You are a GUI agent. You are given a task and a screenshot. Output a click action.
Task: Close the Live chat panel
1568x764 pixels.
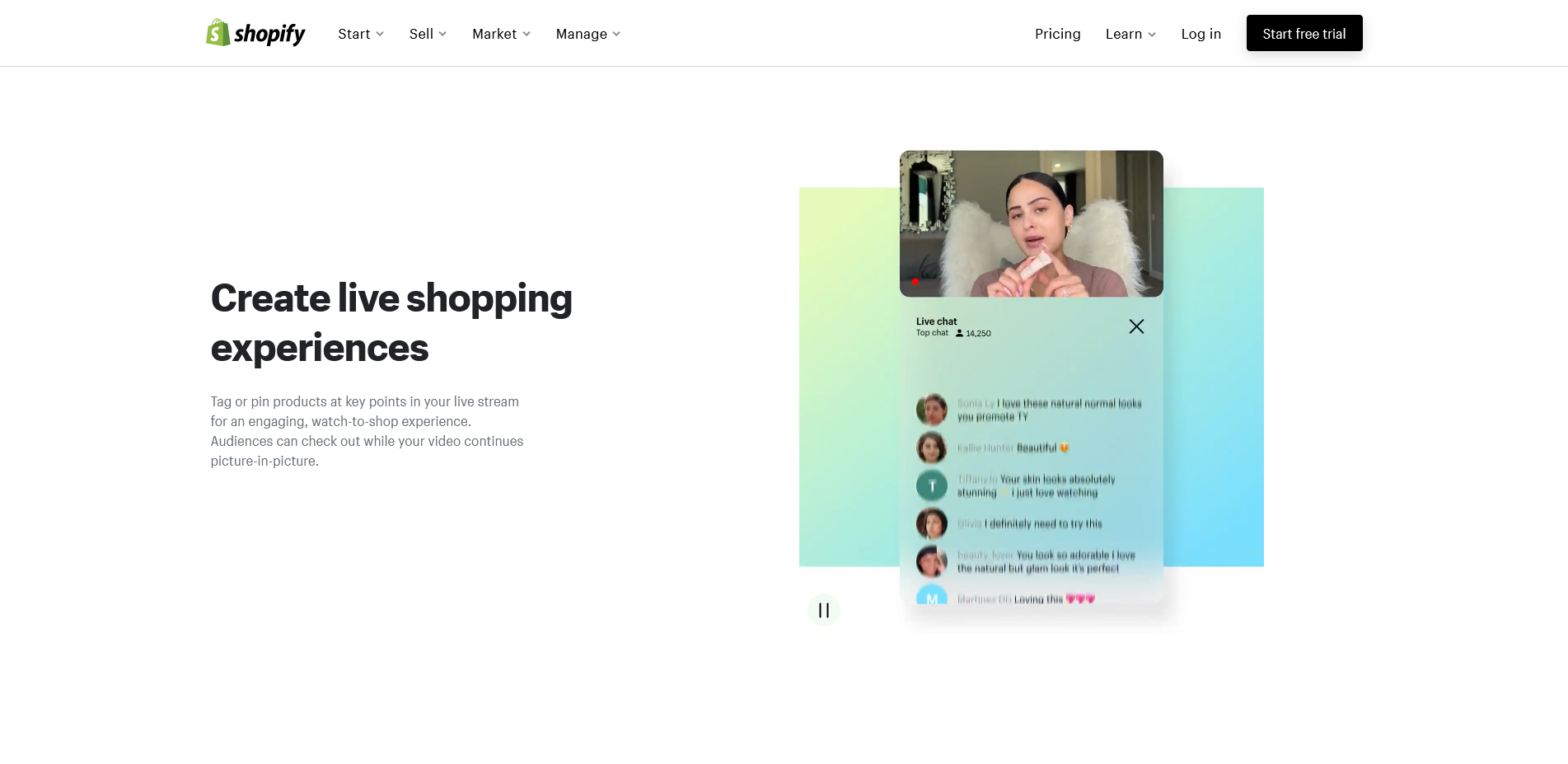click(x=1136, y=326)
